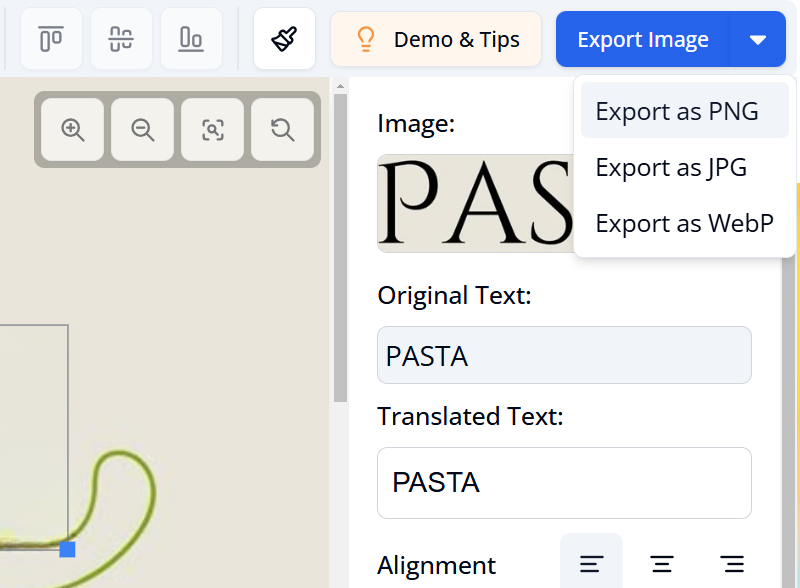The width and height of the screenshot is (800, 588).
Task: Reset the canvas view
Action: [x=281, y=129]
